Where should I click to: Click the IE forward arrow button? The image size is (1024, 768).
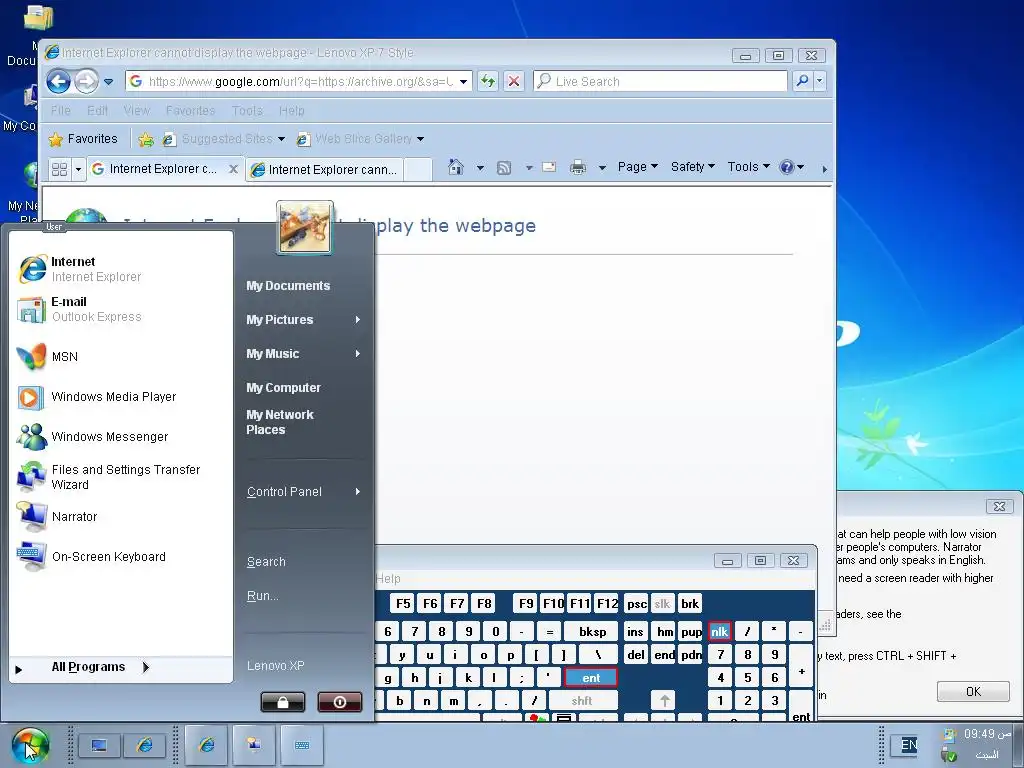click(86, 82)
